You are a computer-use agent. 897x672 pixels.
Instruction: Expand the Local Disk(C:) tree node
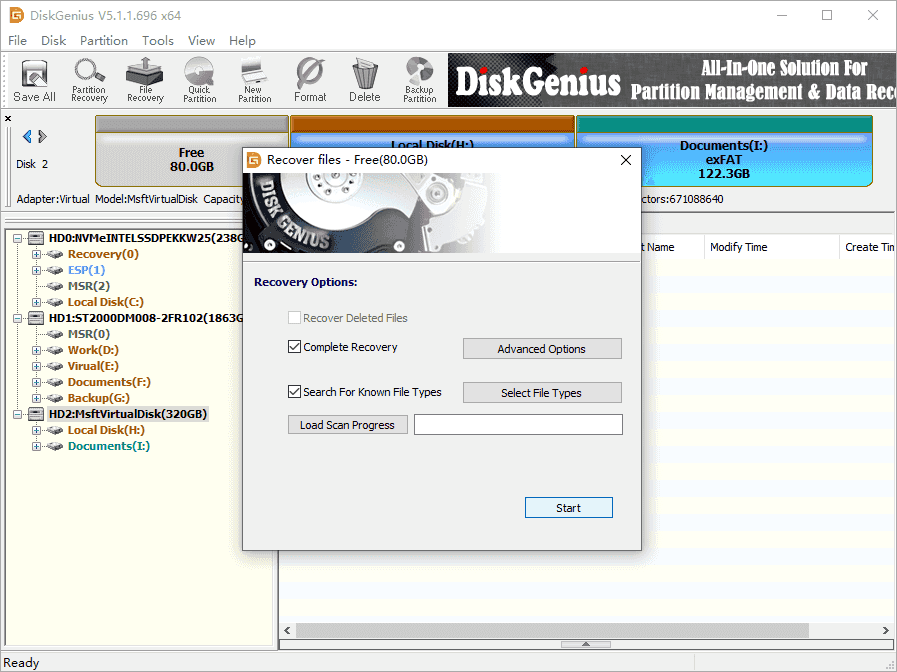point(37,302)
